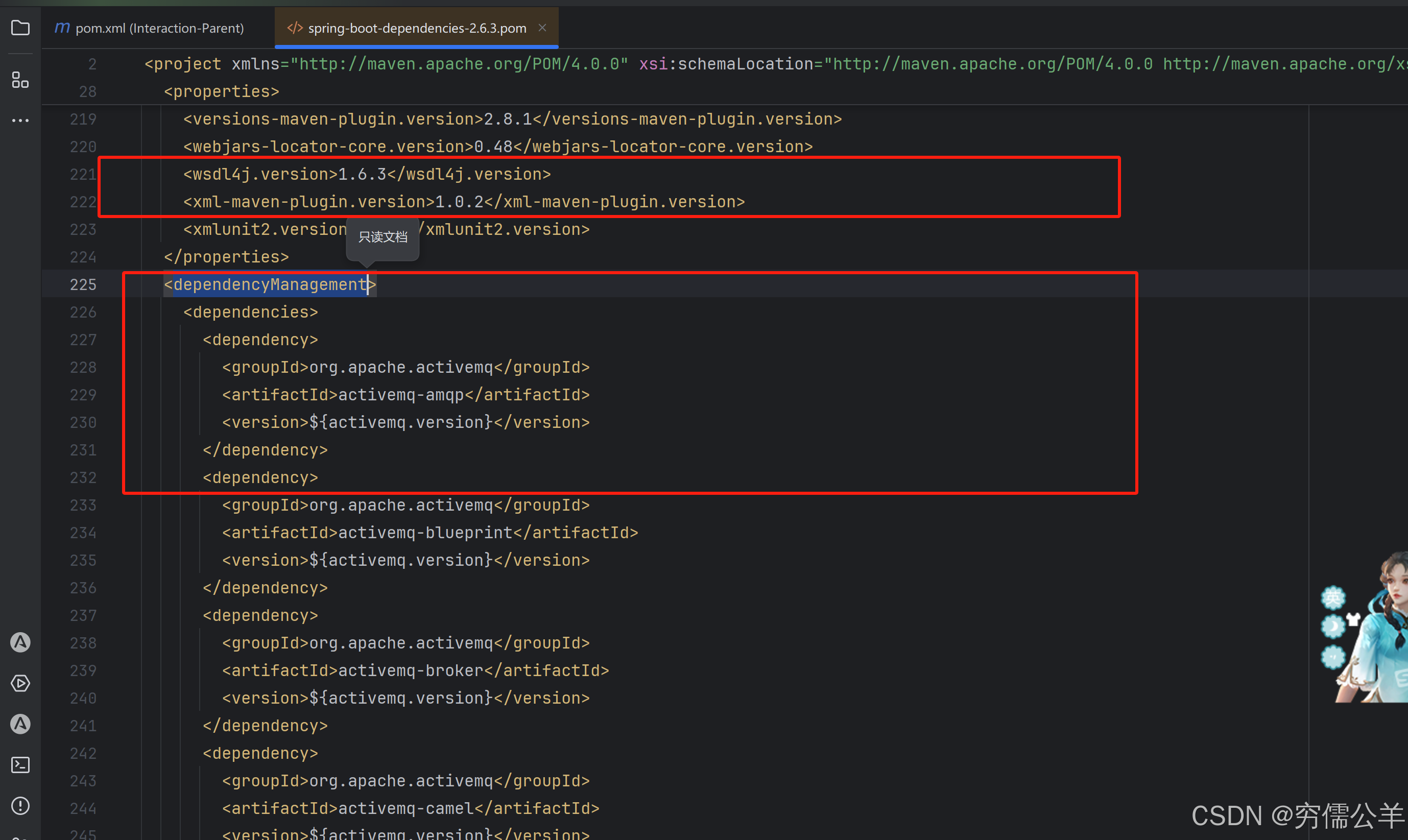
Task: Toggle the moon half-width mode button
Action: tap(1333, 627)
